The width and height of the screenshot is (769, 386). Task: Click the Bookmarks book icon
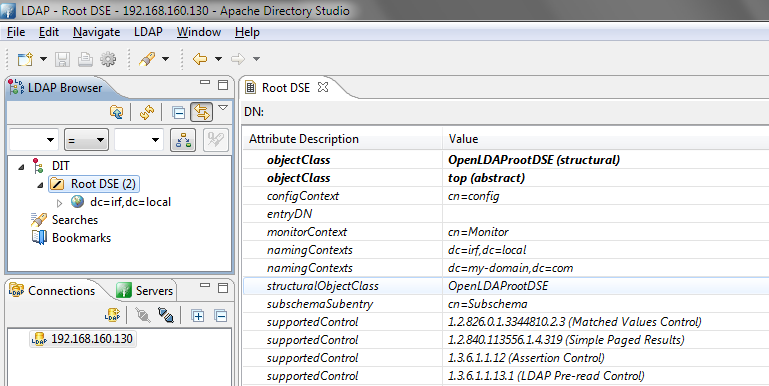pos(39,237)
